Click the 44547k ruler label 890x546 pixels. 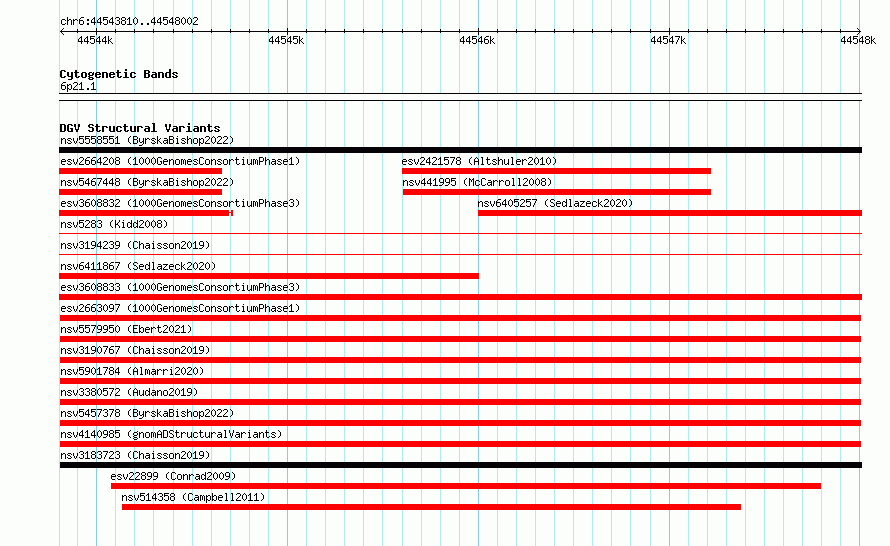(668, 40)
